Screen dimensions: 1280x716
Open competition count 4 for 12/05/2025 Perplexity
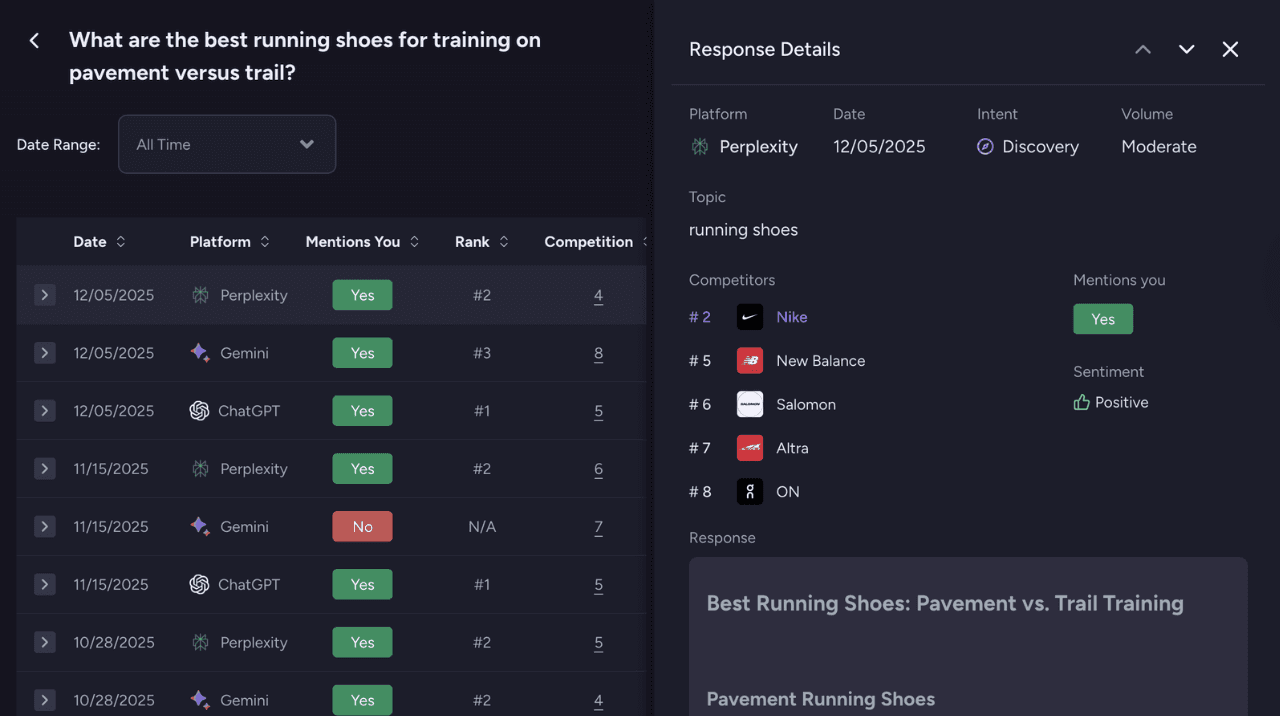[x=598, y=295]
